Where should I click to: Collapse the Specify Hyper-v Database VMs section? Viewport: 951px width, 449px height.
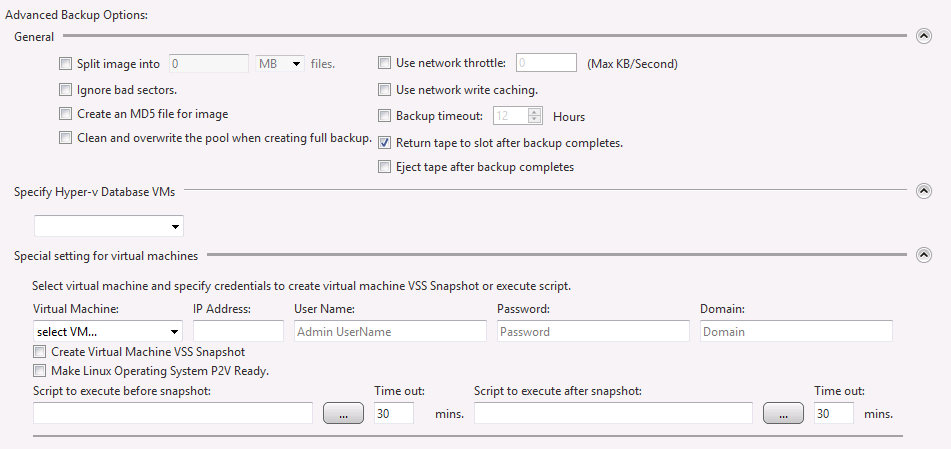coord(923,191)
